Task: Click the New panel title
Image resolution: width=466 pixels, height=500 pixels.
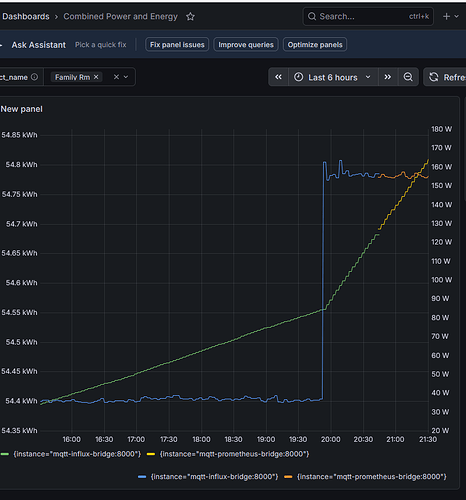Action: click(x=22, y=109)
